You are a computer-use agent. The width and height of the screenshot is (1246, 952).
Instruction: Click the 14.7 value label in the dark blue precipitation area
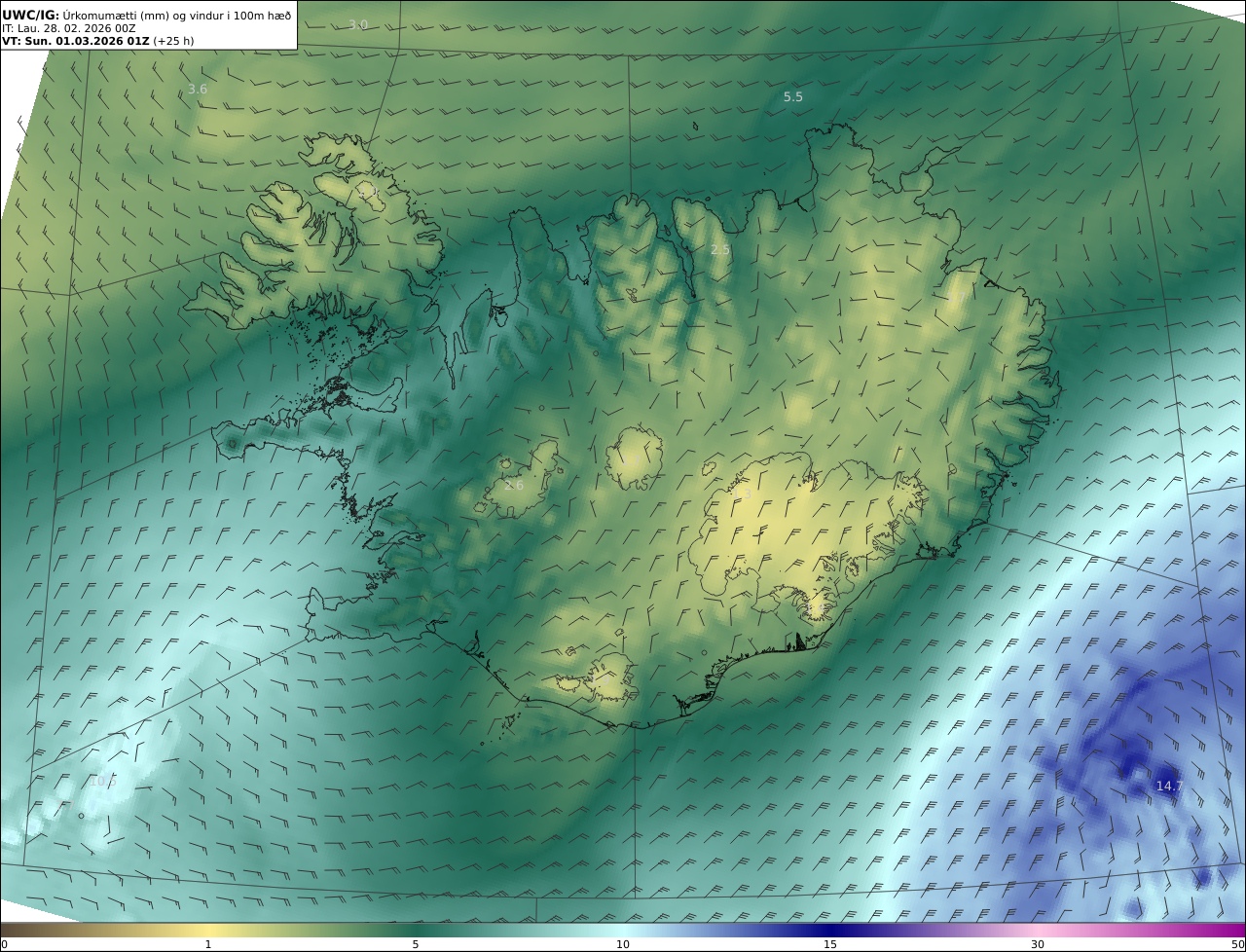point(1169,786)
